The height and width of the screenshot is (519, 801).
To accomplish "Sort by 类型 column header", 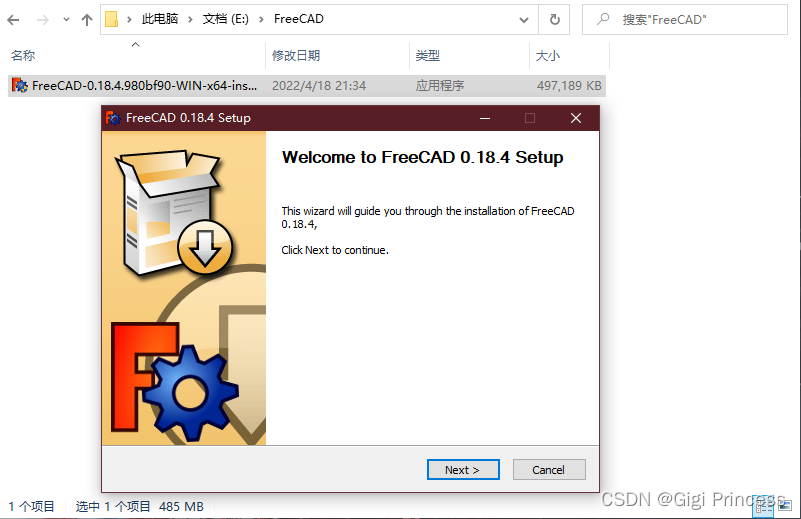I will click(428, 55).
